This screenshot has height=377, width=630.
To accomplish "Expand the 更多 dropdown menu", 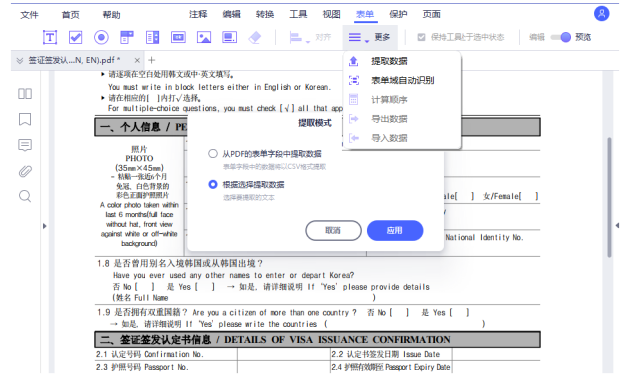I will (370, 37).
